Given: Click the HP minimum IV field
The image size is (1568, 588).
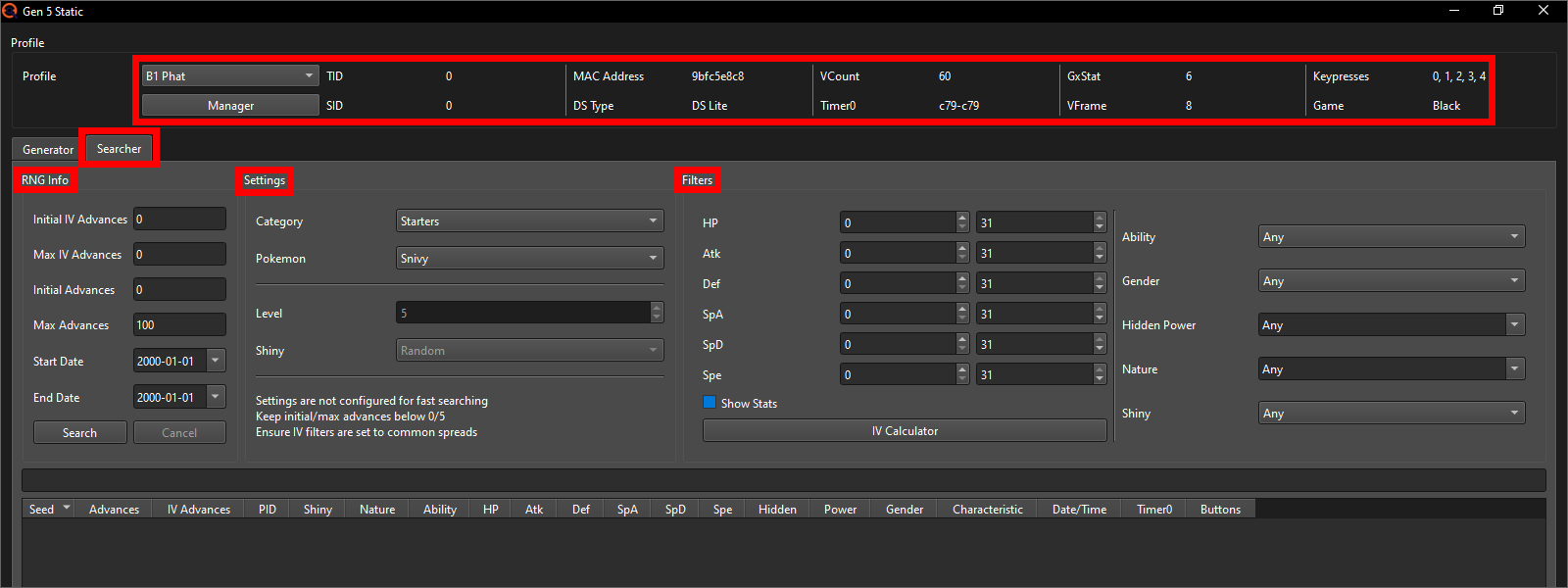Looking at the screenshot, I should click(x=904, y=222).
